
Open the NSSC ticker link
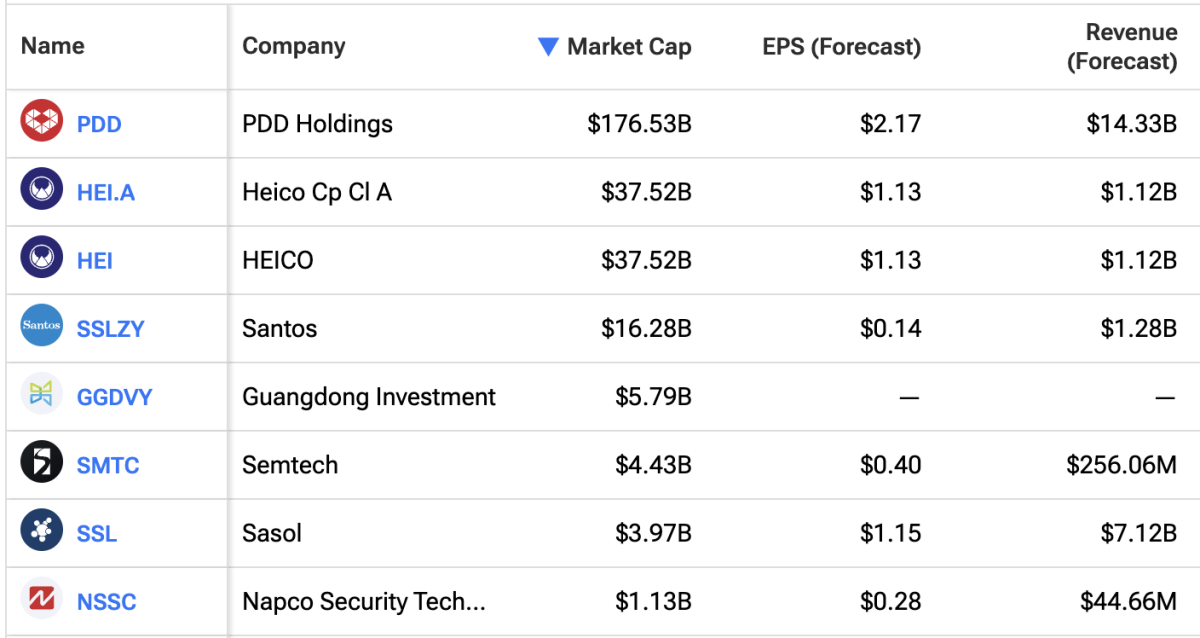(106, 602)
